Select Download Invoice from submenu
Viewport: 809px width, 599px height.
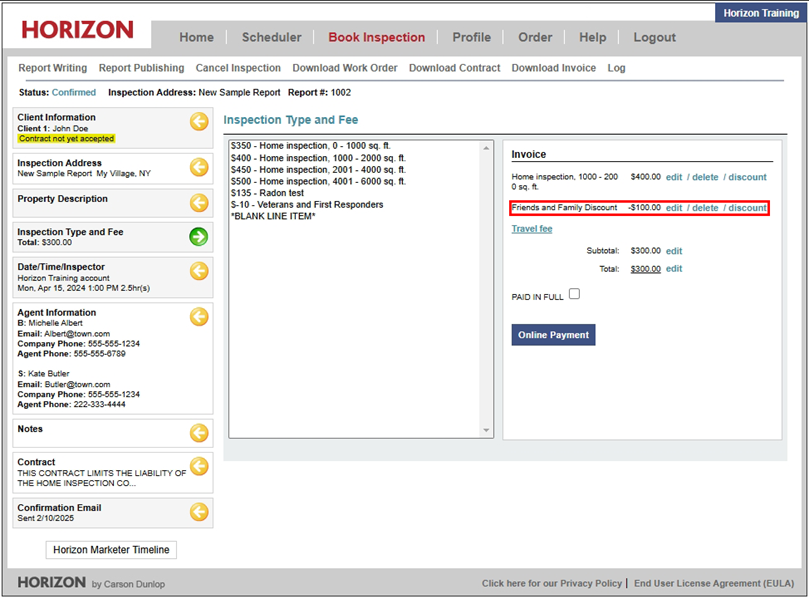(553, 68)
